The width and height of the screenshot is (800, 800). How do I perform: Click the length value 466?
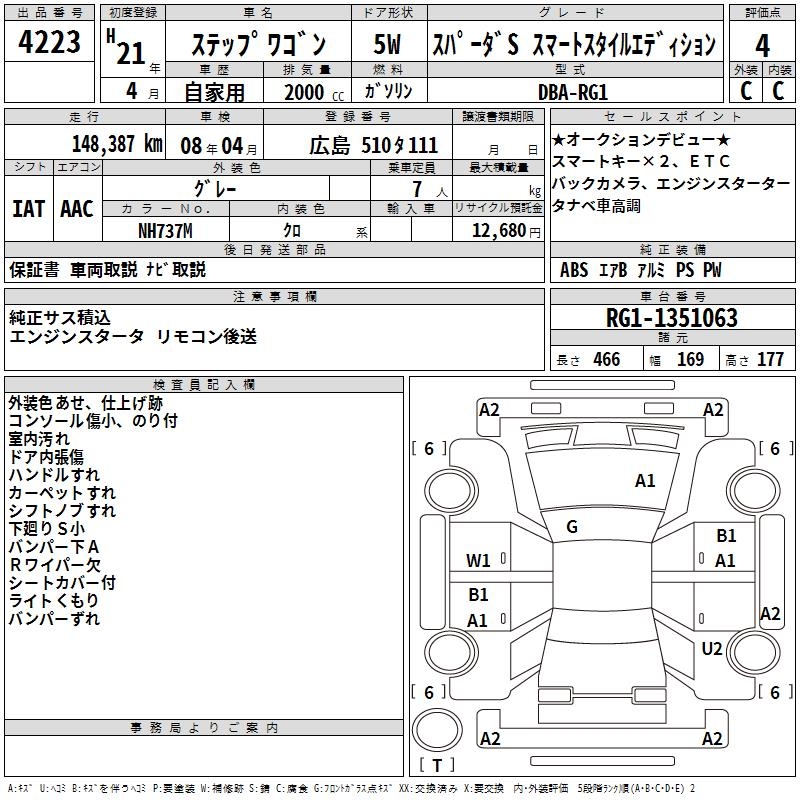click(607, 359)
